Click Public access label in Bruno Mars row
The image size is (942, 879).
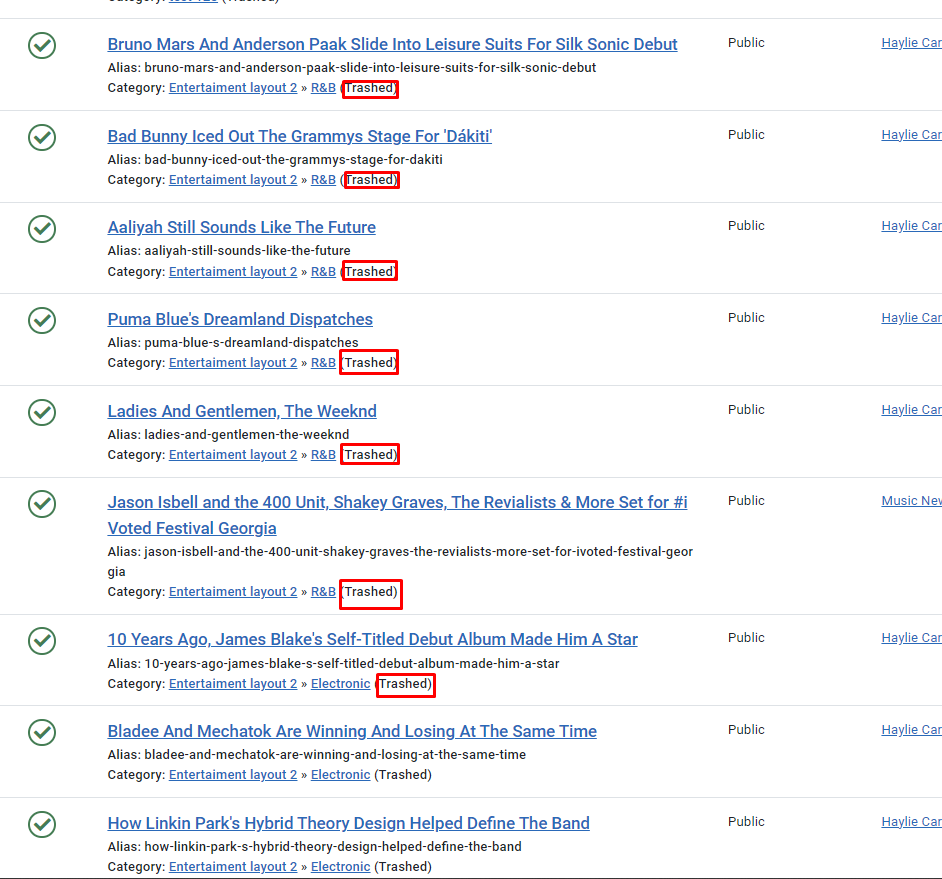tap(746, 43)
